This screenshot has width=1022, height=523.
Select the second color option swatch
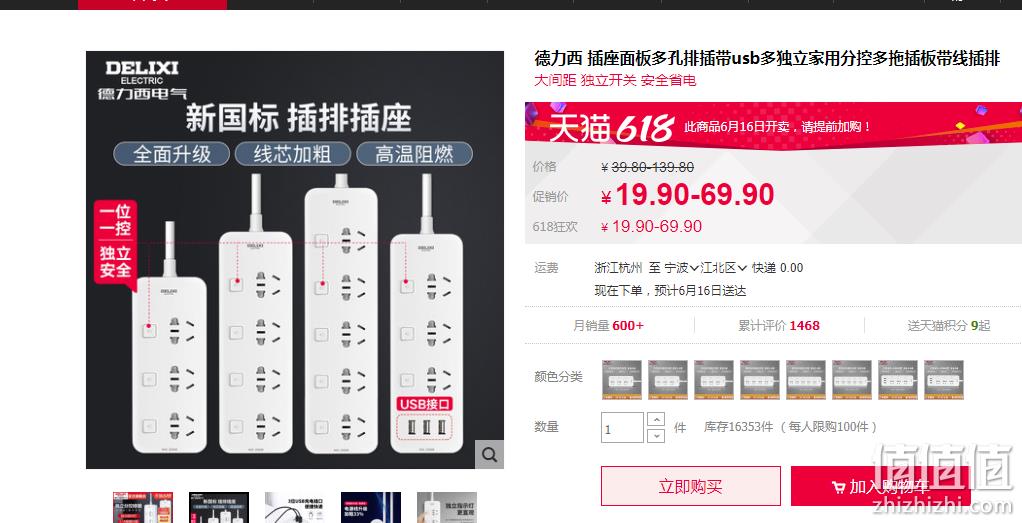pos(668,380)
